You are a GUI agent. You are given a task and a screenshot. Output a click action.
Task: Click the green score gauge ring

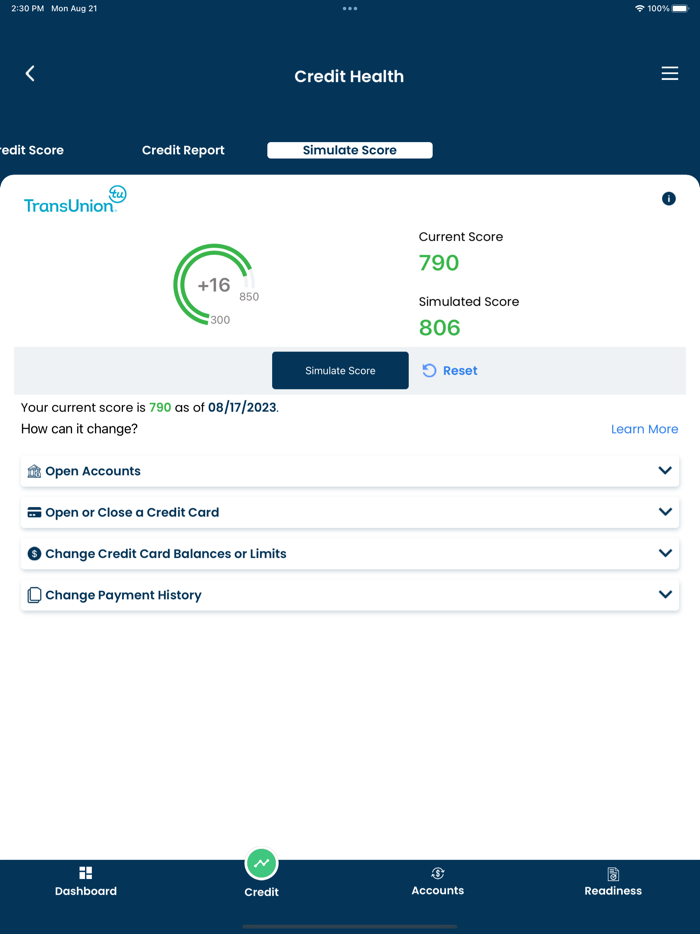[215, 285]
